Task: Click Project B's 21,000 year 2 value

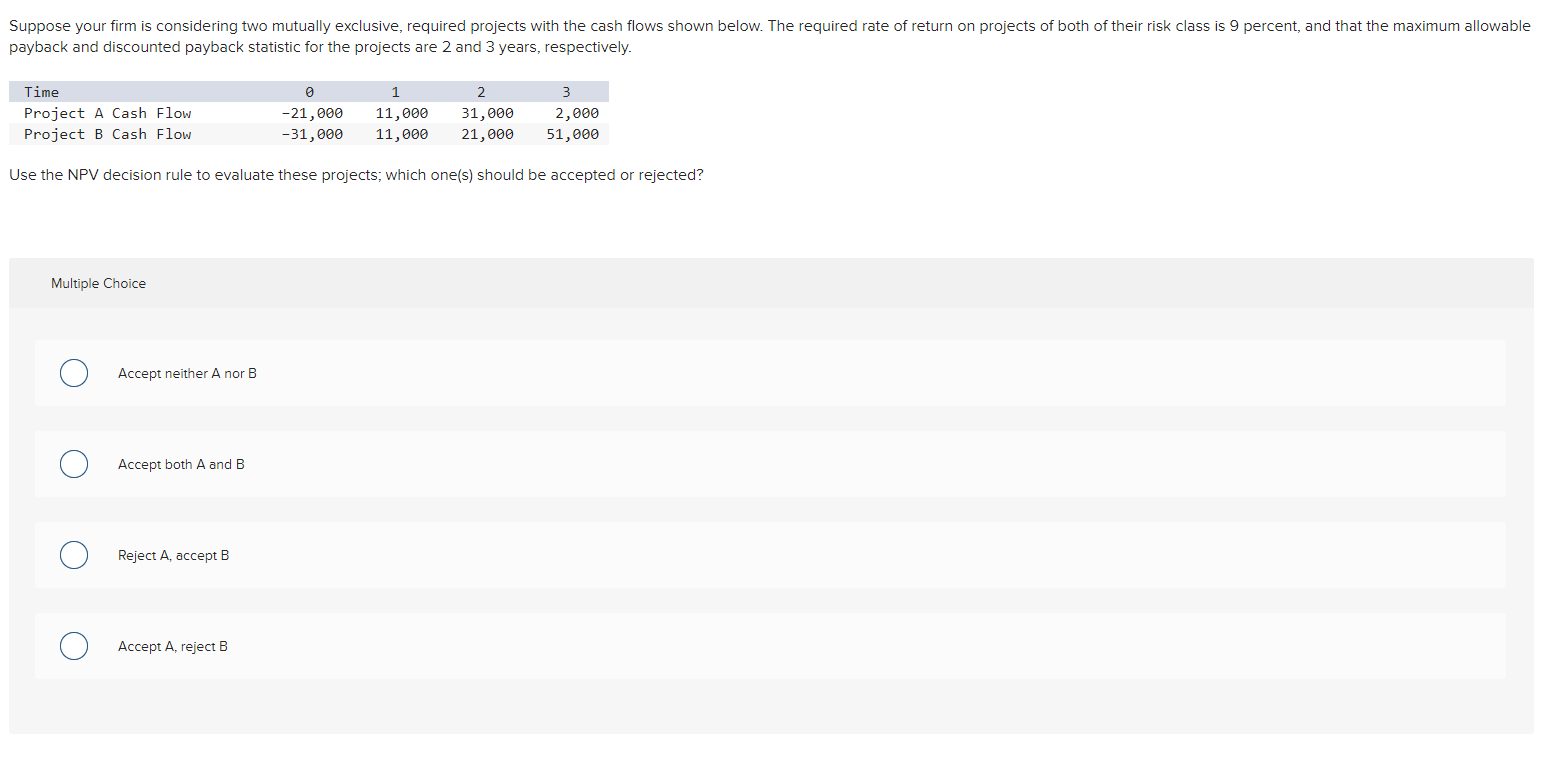Action: pyautogui.click(x=487, y=134)
